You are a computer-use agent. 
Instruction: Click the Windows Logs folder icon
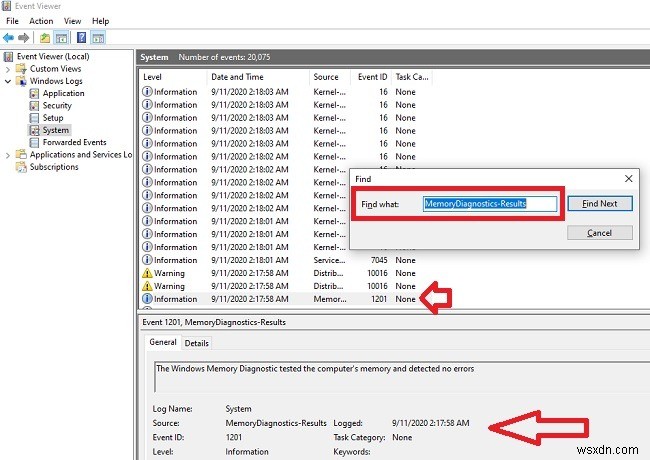click(21, 81)
